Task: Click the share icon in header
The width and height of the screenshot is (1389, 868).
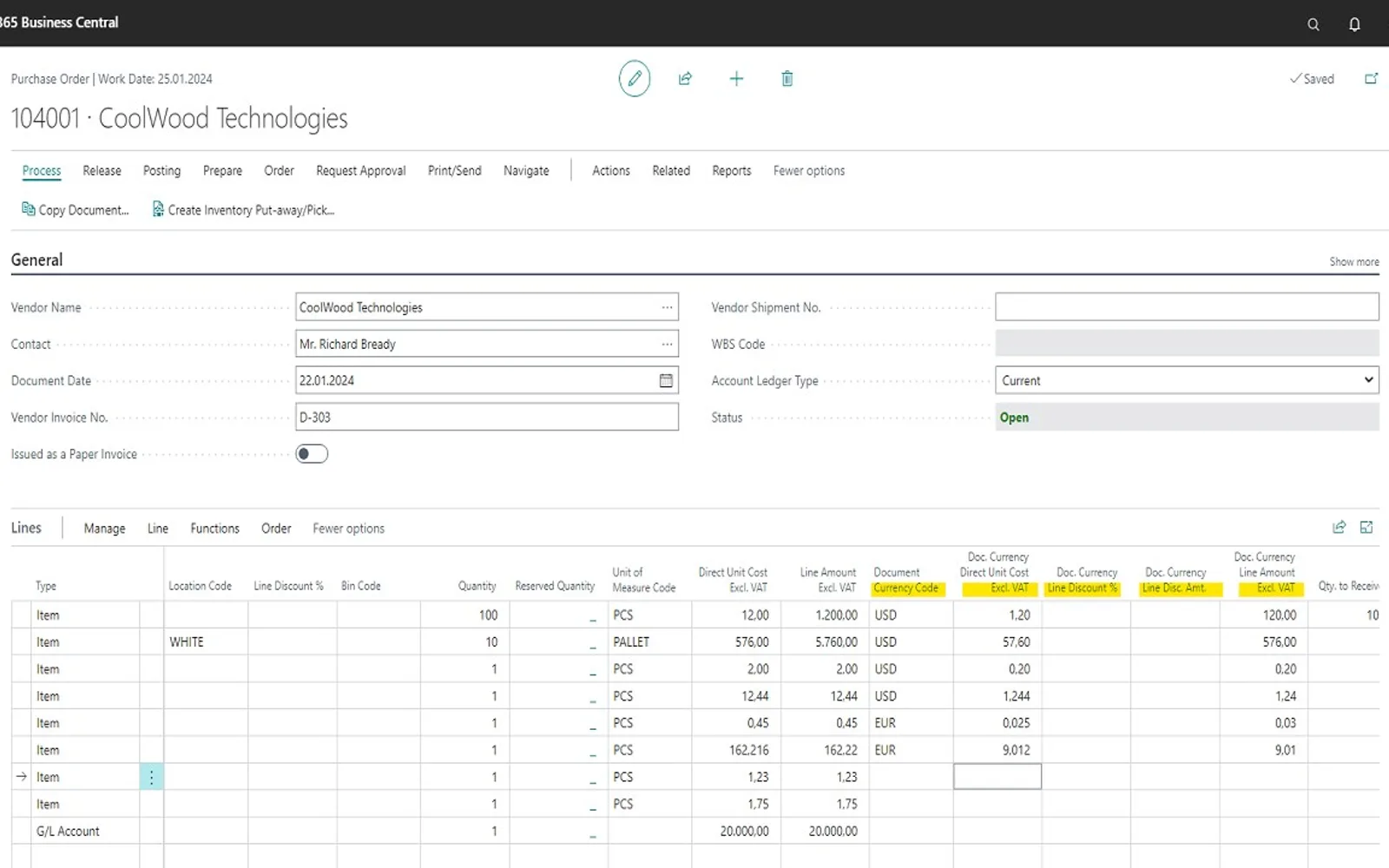Action: point(685,79)
